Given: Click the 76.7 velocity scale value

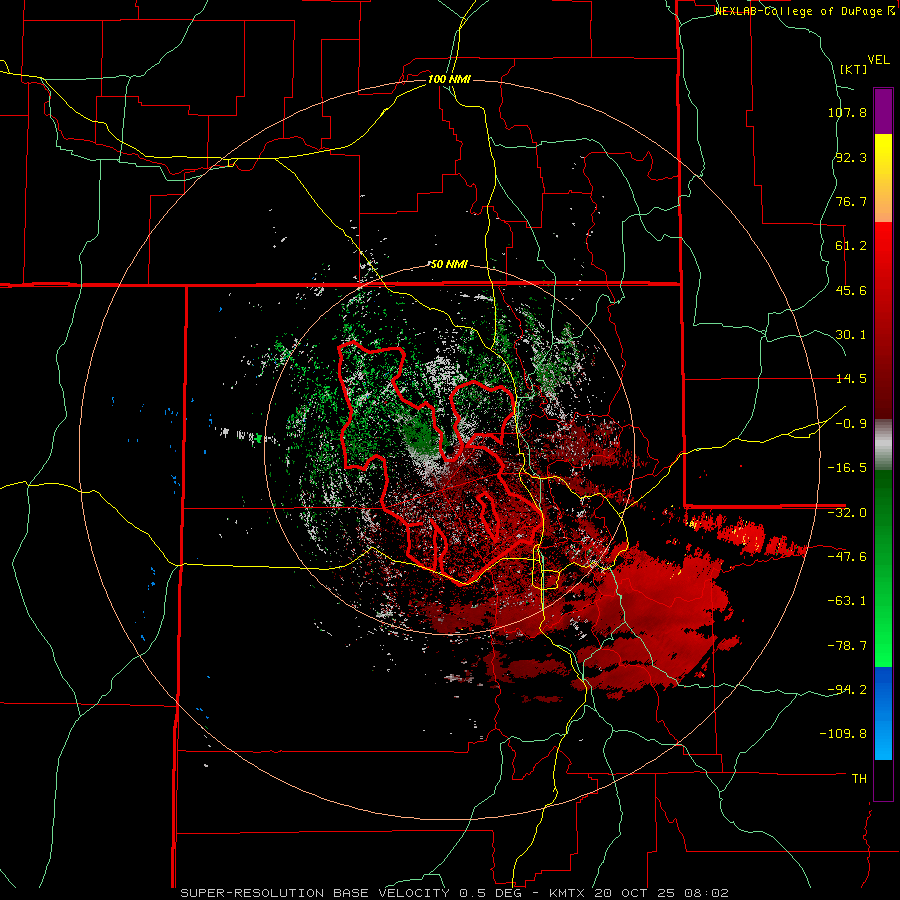Looking at the screenshot, I should (851, 201).
